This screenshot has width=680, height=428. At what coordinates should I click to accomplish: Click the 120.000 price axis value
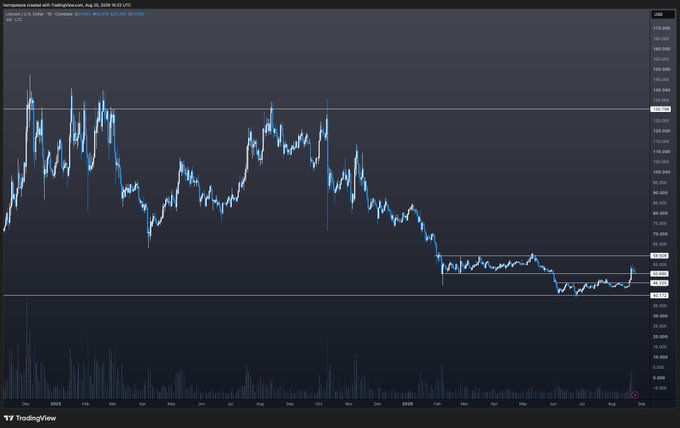[x=661, y=131]
